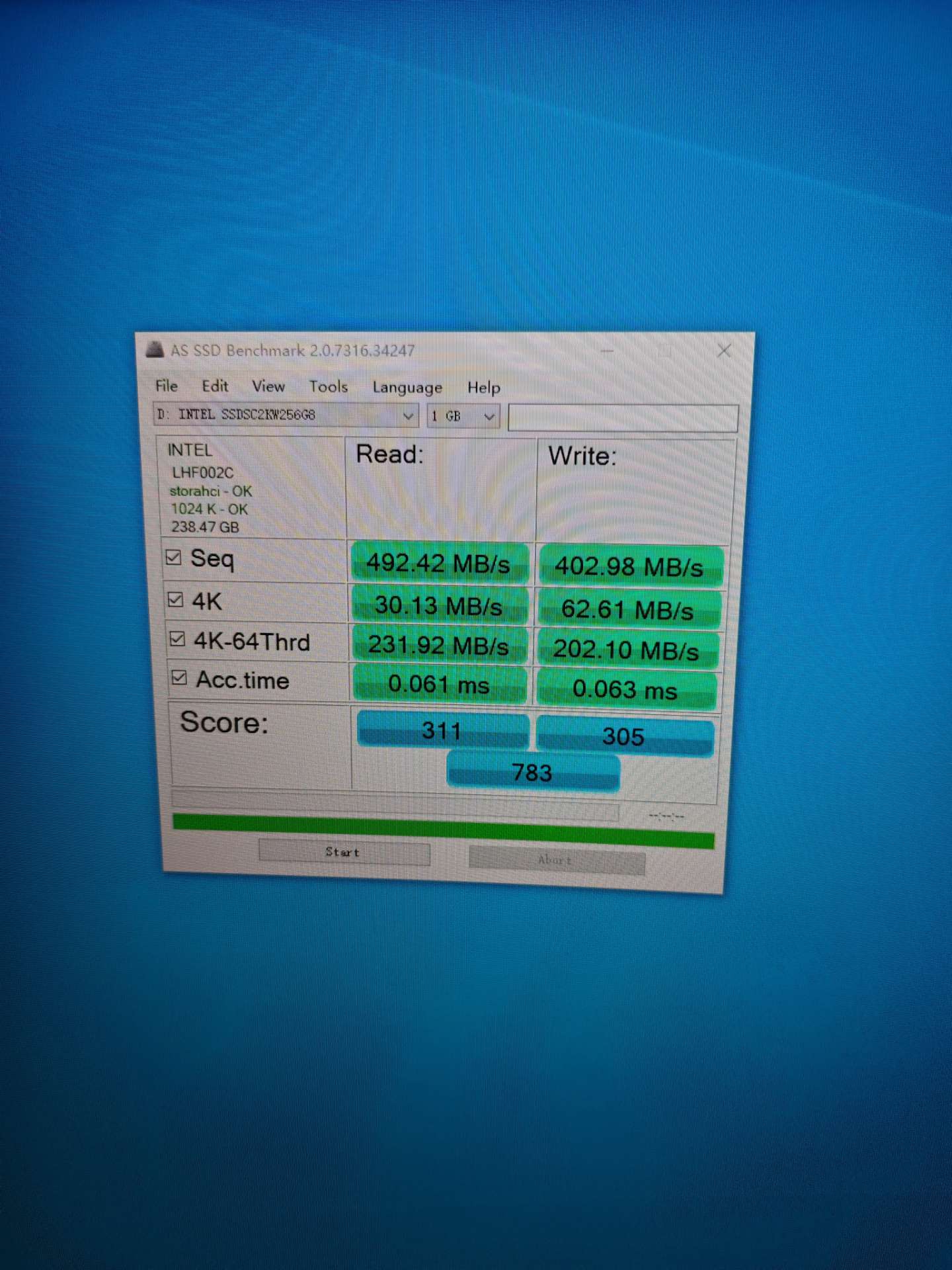Click the total score 783 box
The width and height of the screenshot is (952, 1270).
pos(533,773)
